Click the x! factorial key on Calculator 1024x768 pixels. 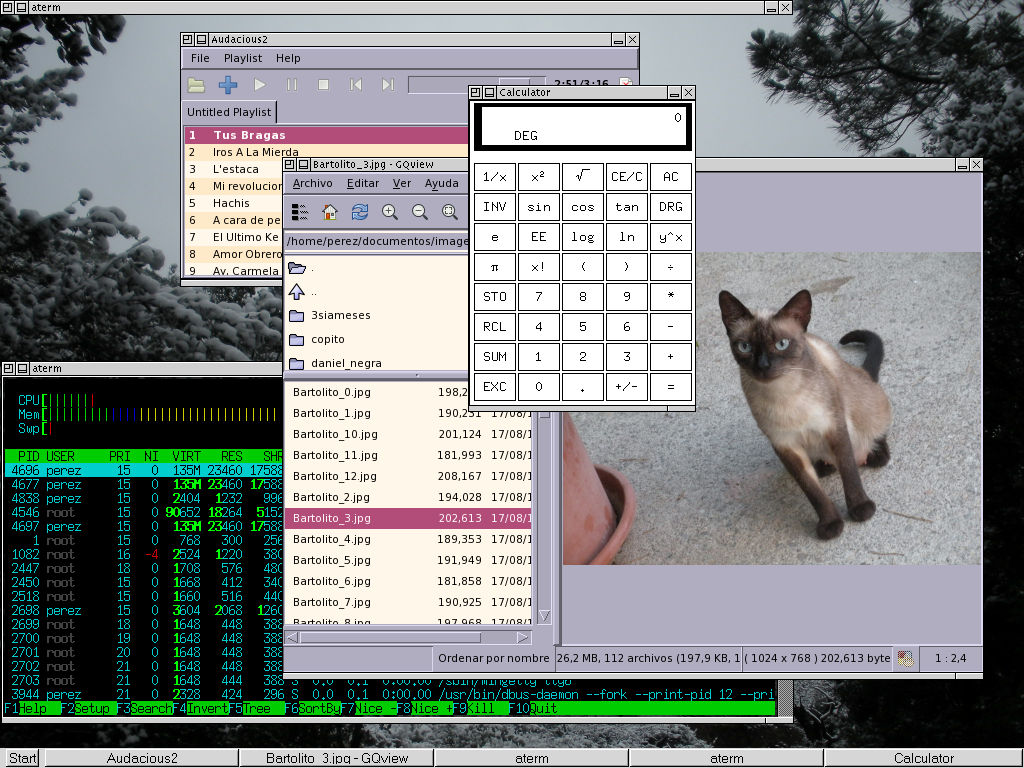539,267
